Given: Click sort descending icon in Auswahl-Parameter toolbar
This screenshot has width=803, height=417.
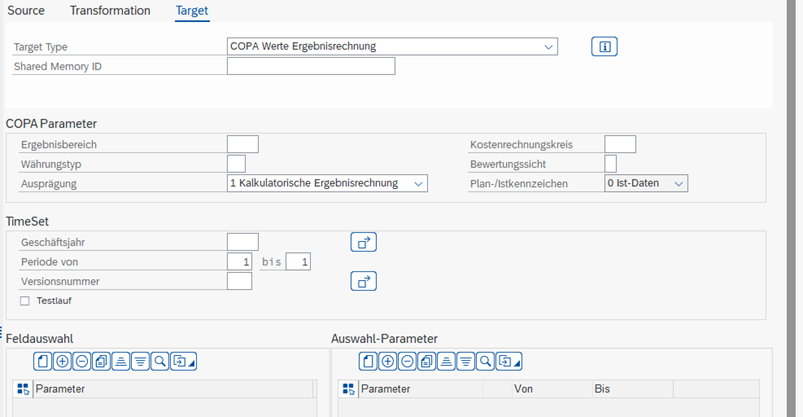Looking at the screenshot, I should point(466,362).
